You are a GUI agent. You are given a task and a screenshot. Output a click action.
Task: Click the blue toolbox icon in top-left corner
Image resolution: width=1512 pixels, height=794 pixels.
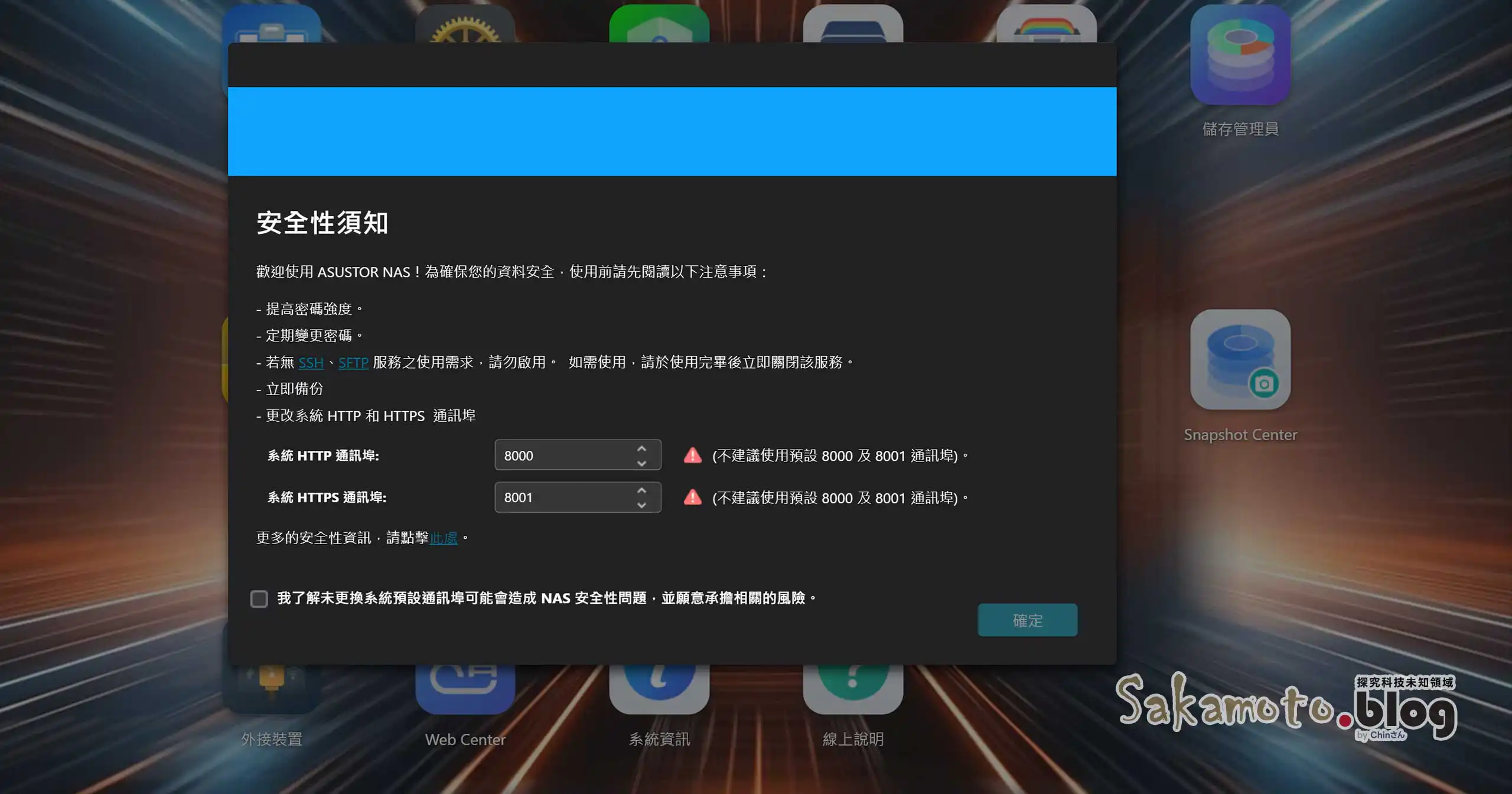[x=273, y=25]
